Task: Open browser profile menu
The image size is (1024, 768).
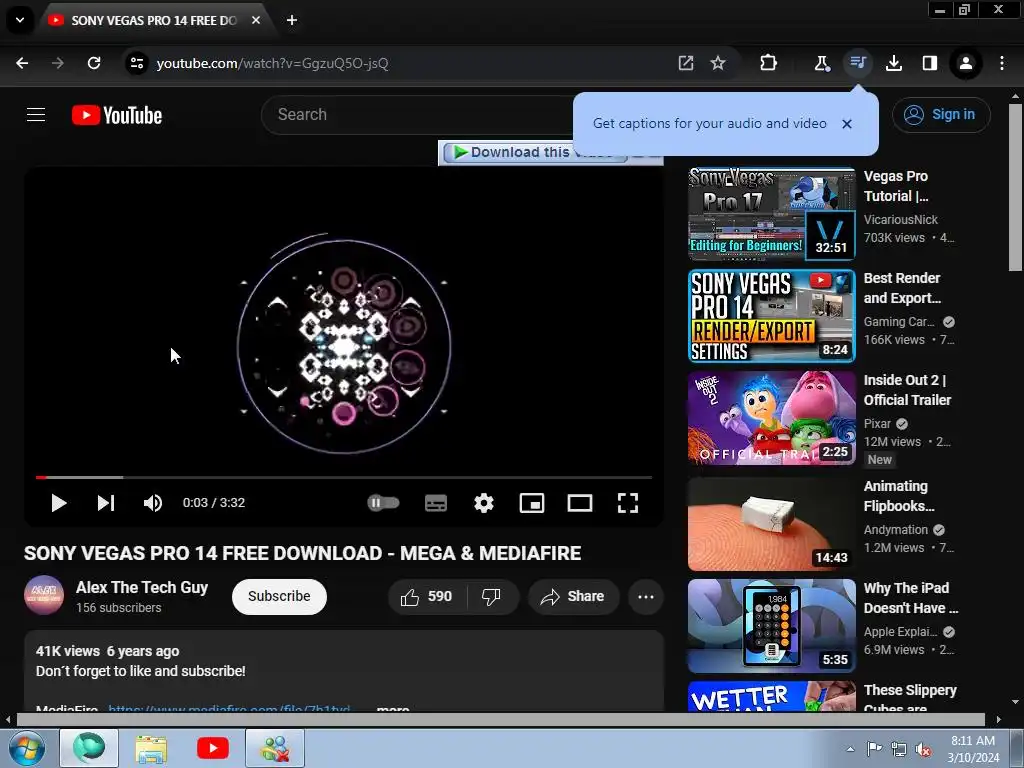Action: pos(965,63)
